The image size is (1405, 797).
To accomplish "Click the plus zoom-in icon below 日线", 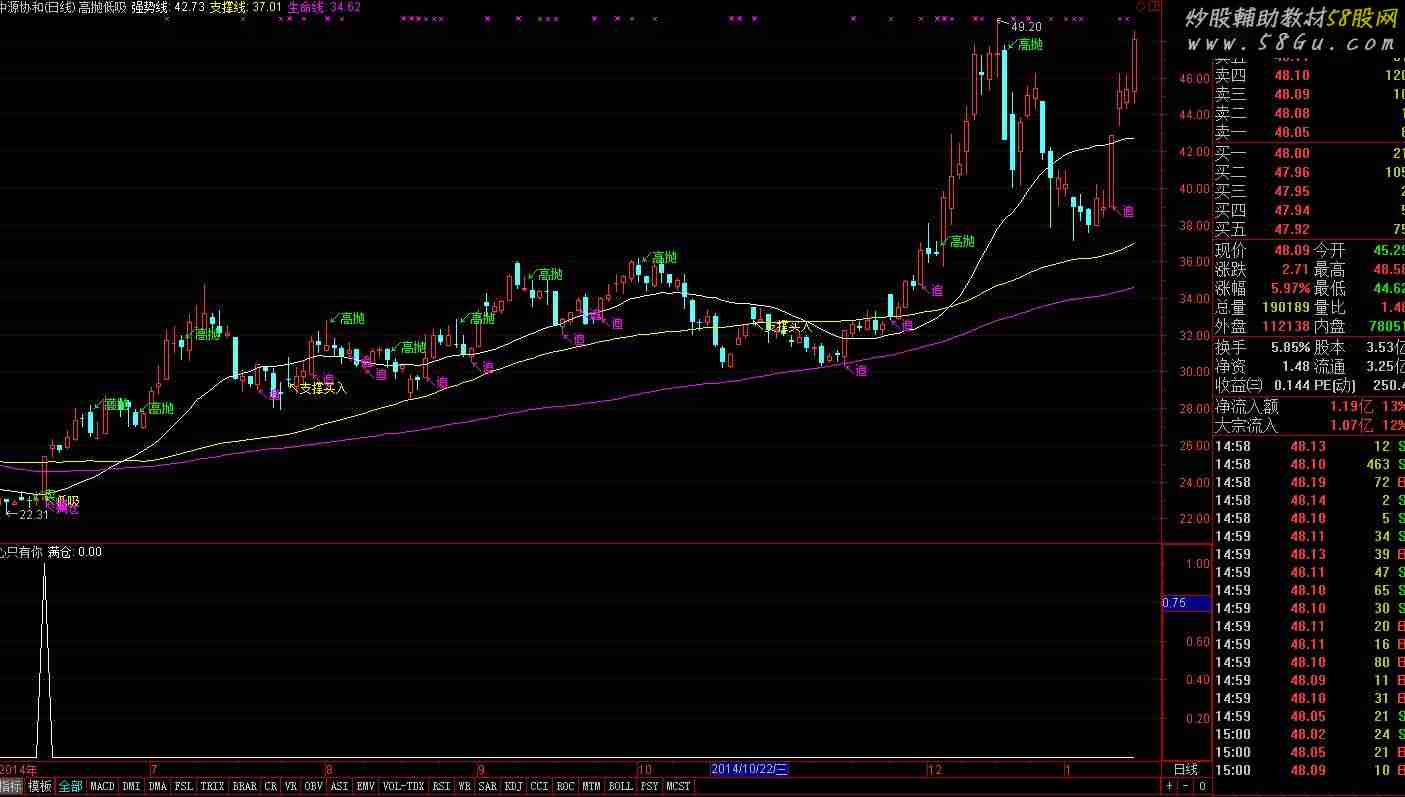I will point(1171,788).
